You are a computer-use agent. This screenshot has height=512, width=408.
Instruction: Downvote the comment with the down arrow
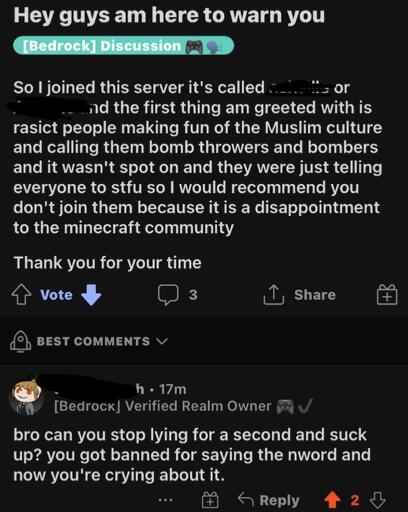(x=378, y=500)
